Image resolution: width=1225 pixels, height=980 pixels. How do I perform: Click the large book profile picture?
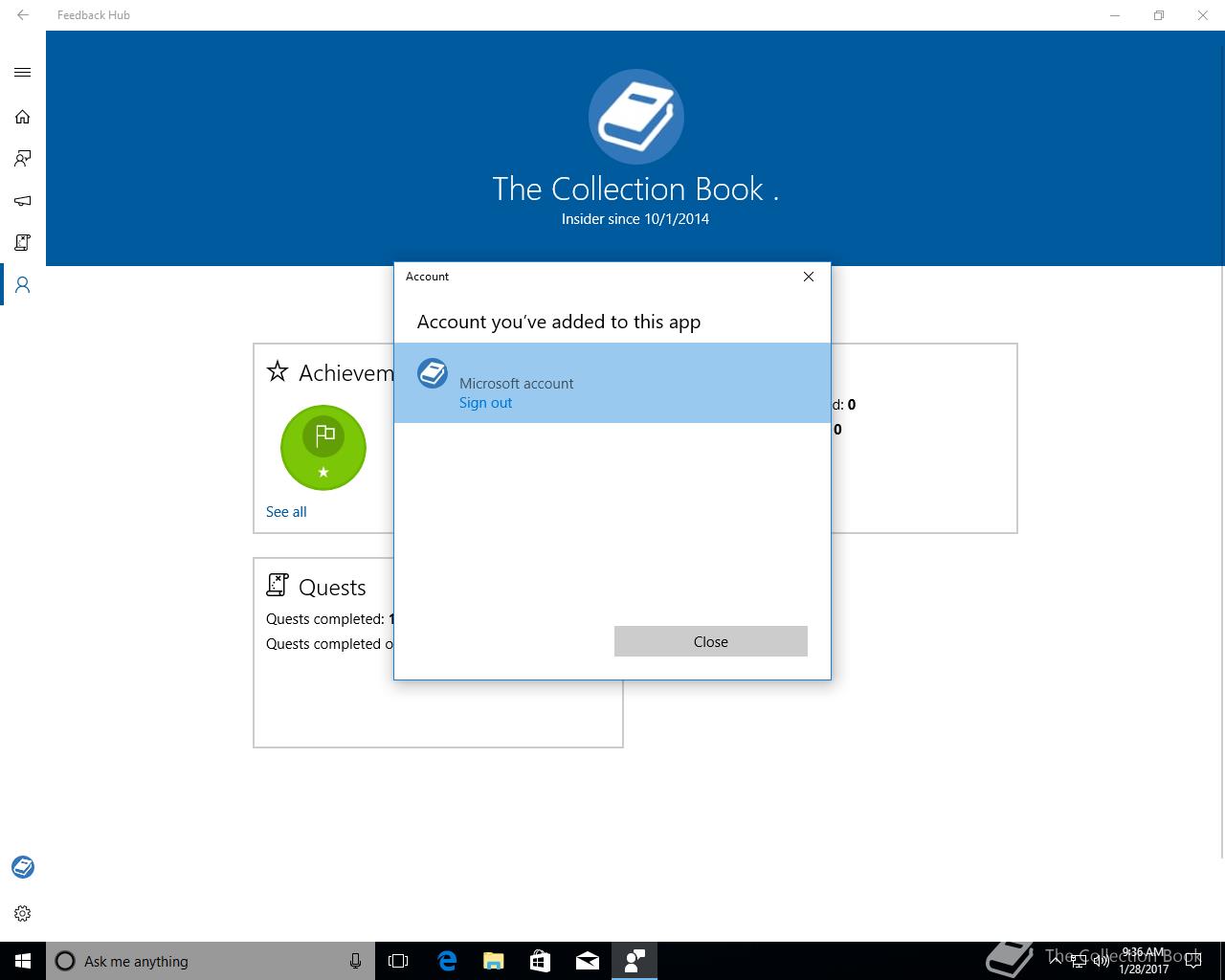click(636, 117)
